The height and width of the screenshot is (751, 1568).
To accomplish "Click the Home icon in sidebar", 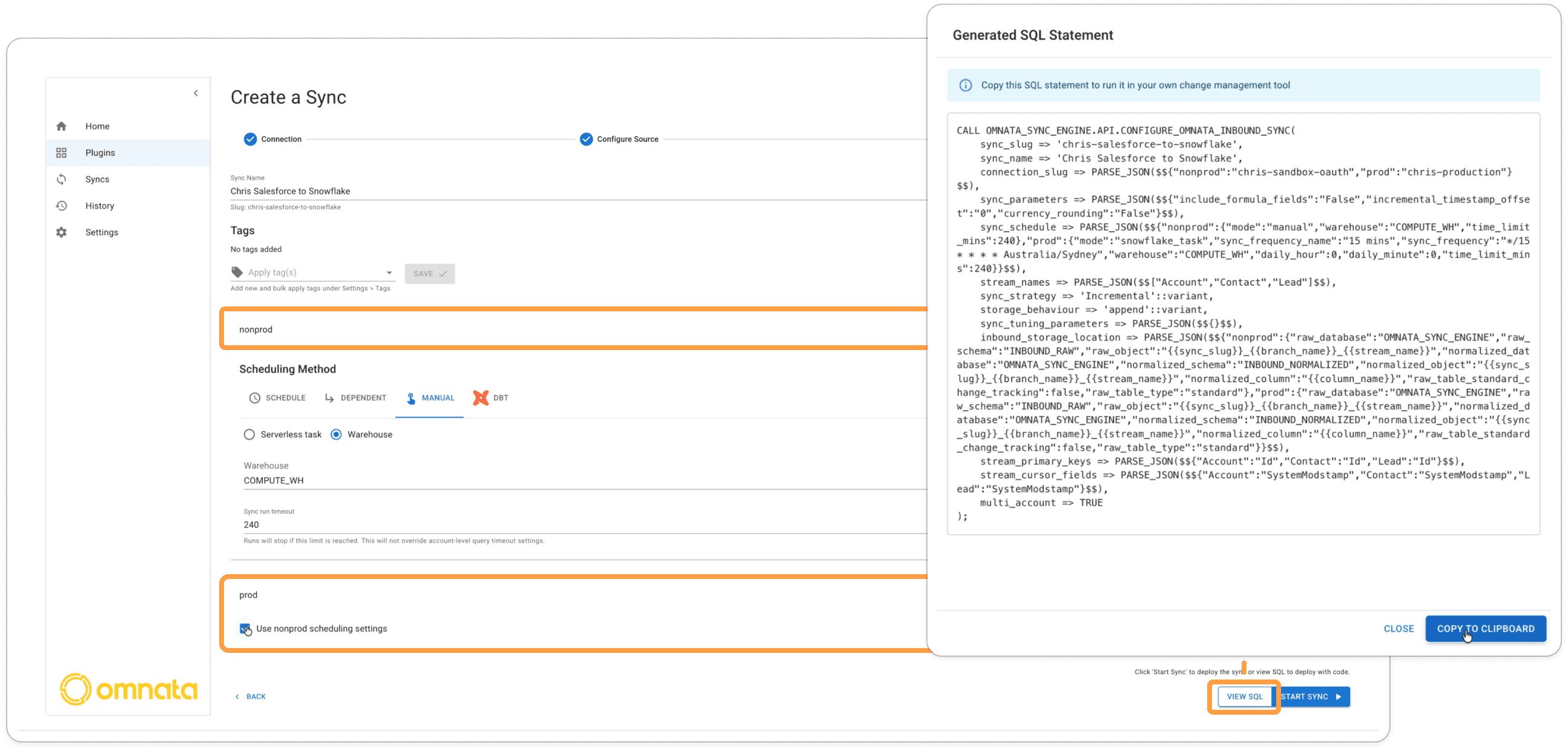I will tap(62, 126).
